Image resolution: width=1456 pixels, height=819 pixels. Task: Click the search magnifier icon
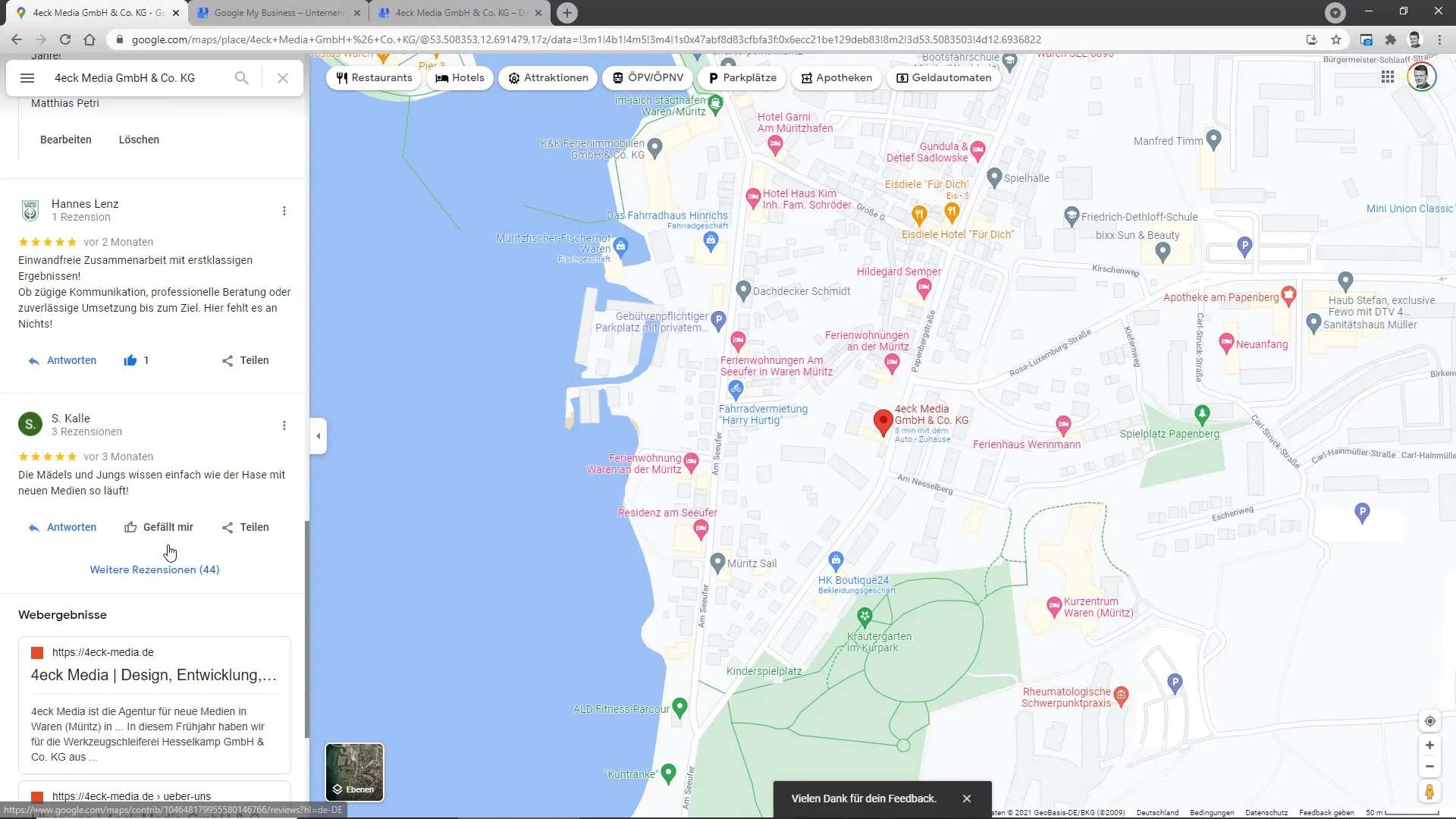241,78
